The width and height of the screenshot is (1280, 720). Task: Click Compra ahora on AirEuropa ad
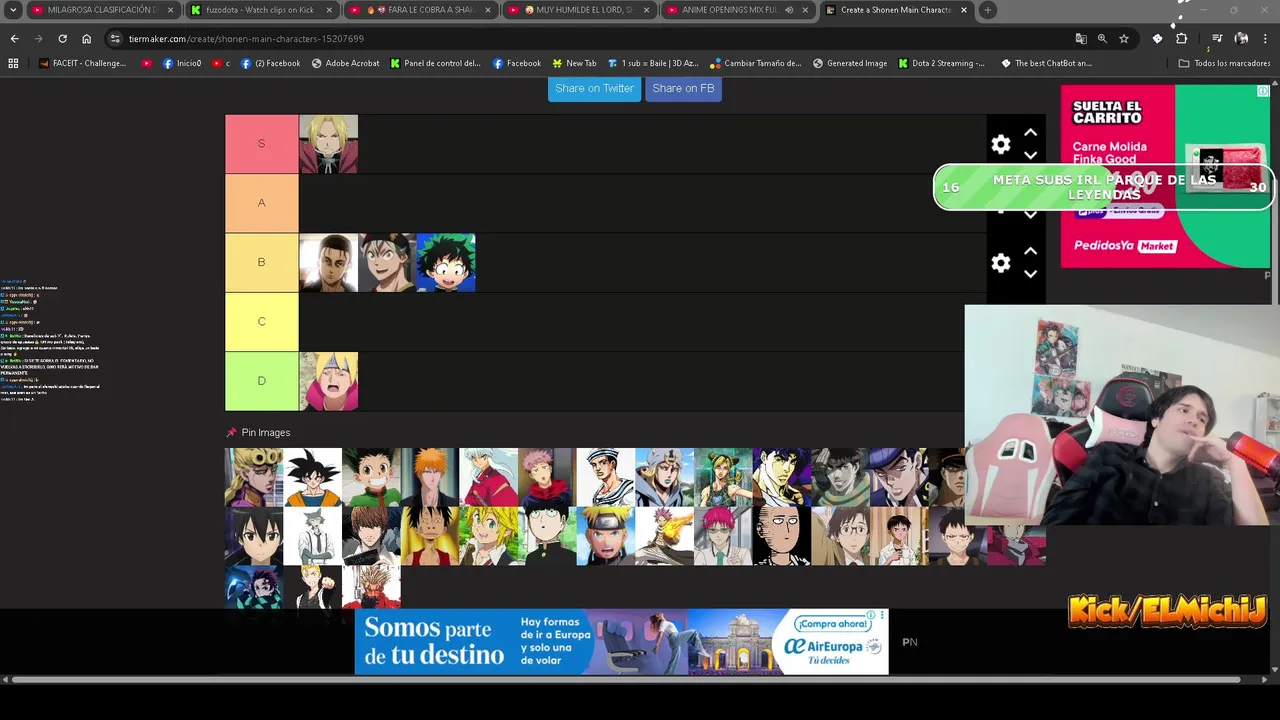click(x=831, y=624)
